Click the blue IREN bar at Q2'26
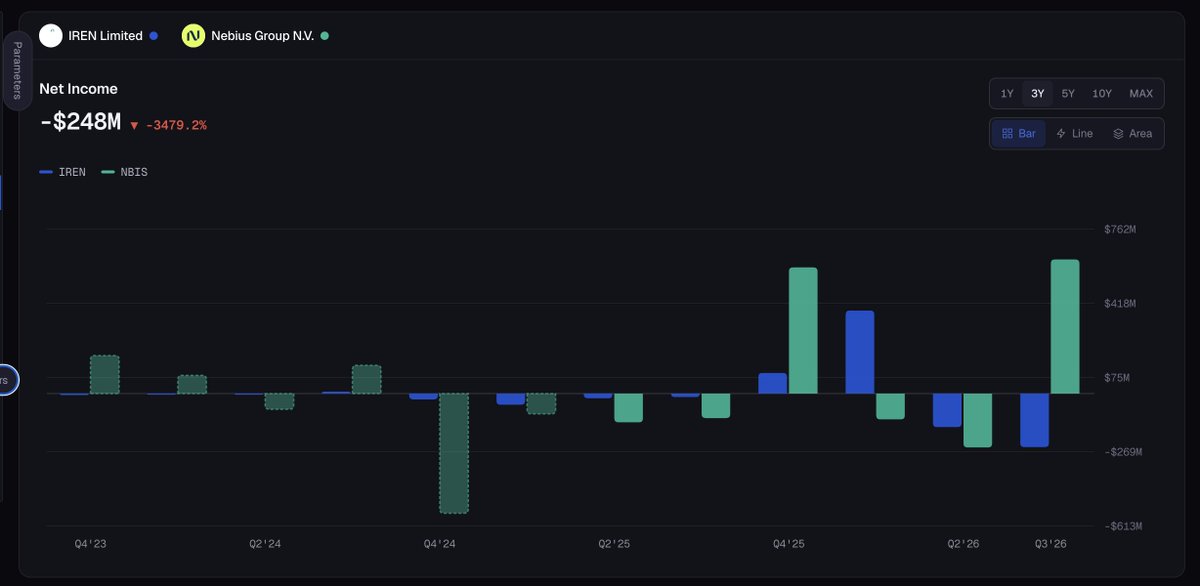 947,410
